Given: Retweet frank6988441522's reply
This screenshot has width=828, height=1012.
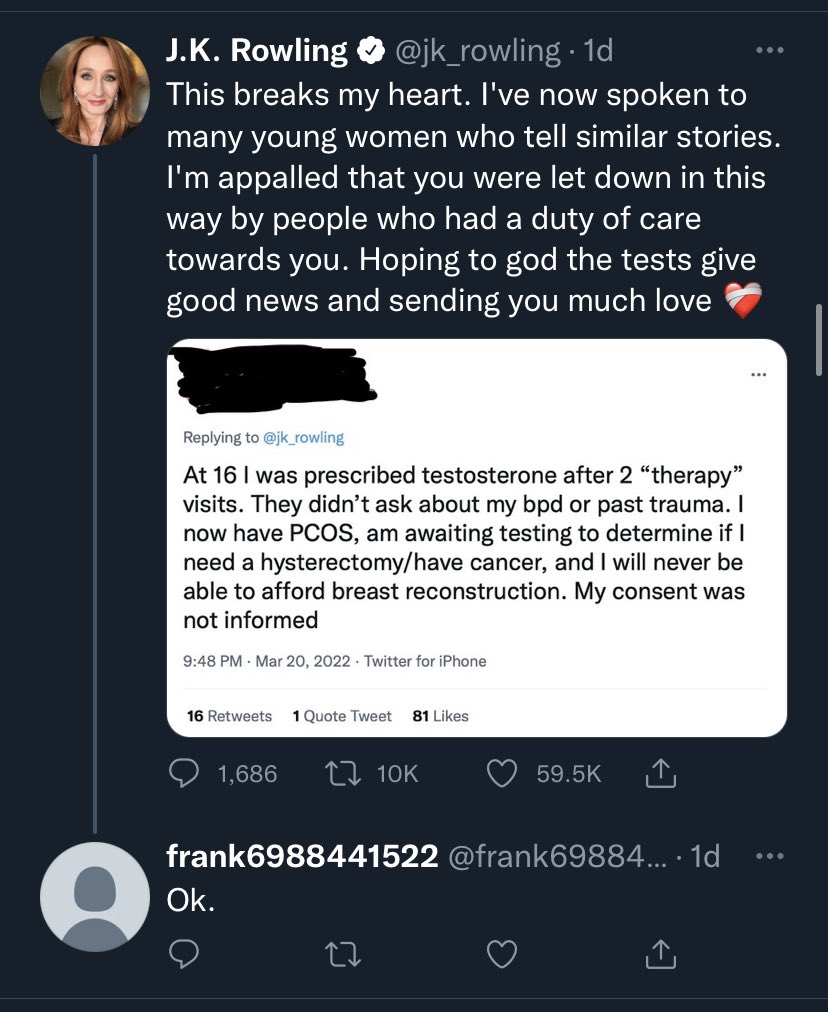Looking at the screenshot, I should point(342,955).
